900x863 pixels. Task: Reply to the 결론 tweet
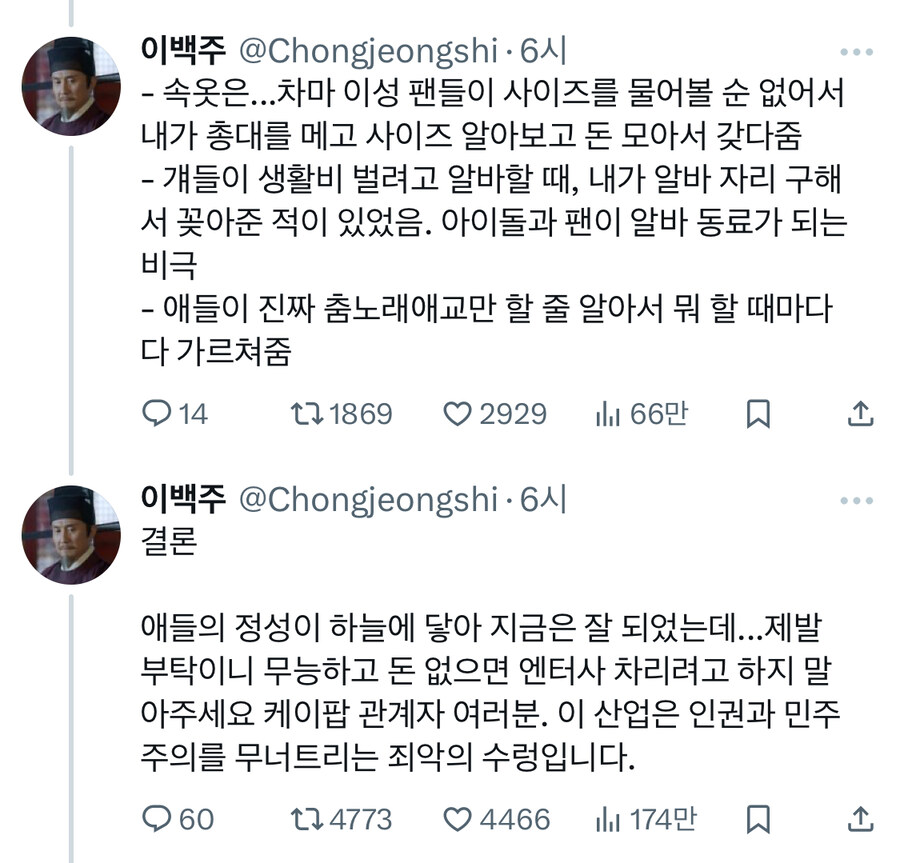(160, 817)
